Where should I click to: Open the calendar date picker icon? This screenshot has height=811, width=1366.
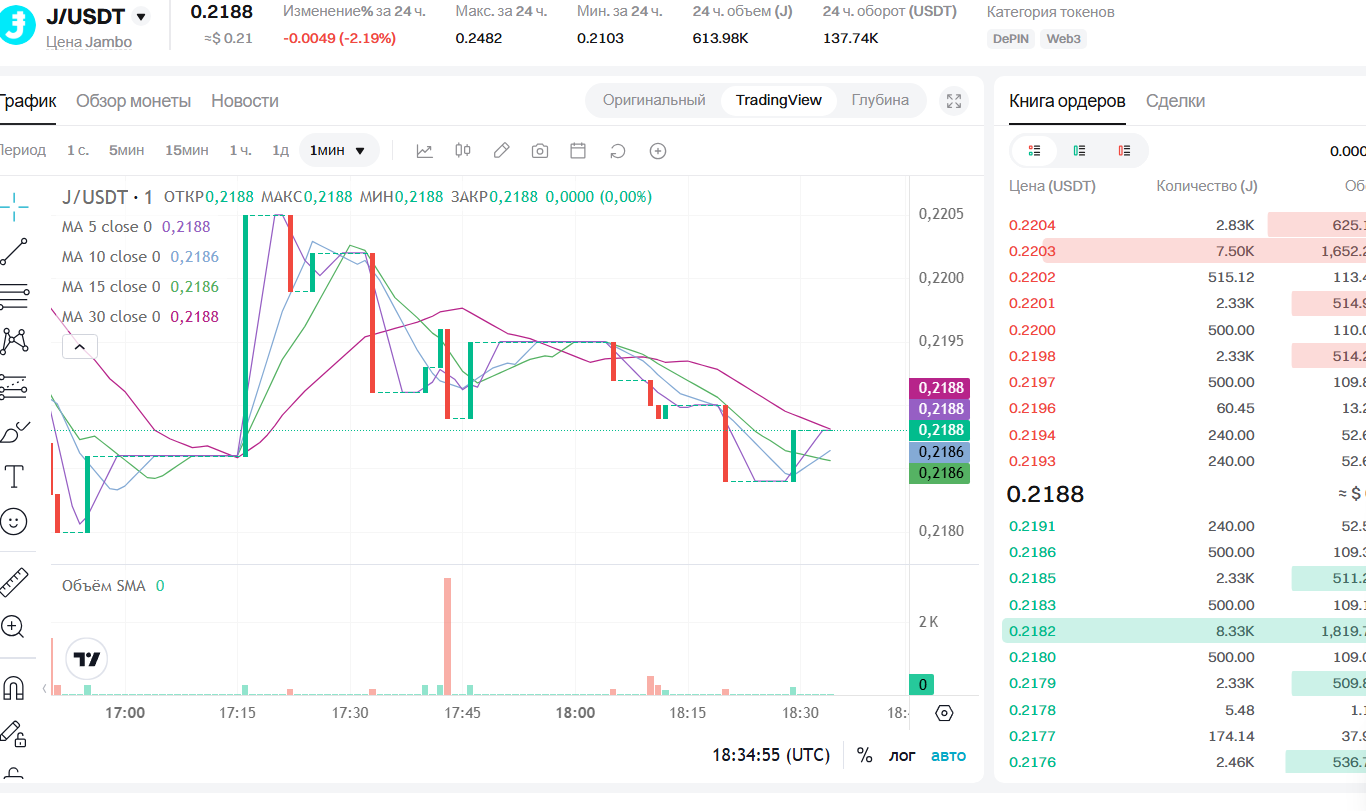[578, 151]
